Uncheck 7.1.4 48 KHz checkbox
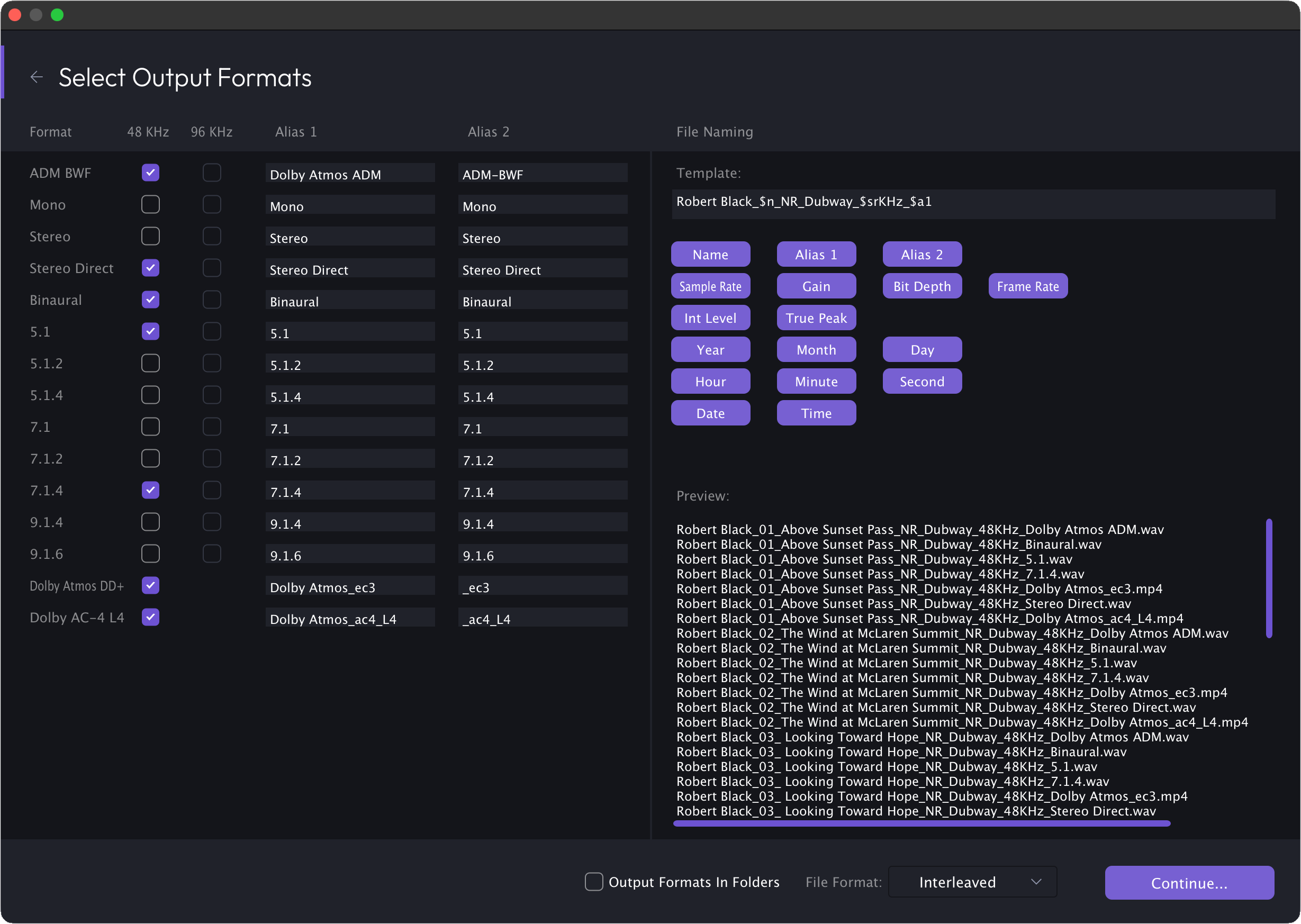1301x924 pixels. pyautogui.click(x=150, y=491)
